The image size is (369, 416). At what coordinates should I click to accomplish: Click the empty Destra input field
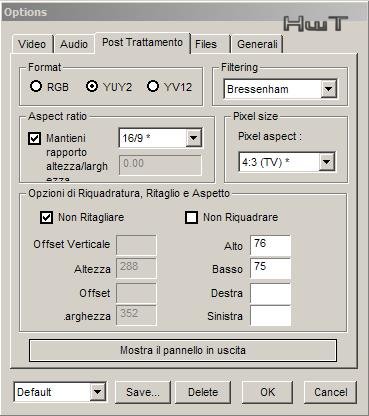(x=270, y=294)
